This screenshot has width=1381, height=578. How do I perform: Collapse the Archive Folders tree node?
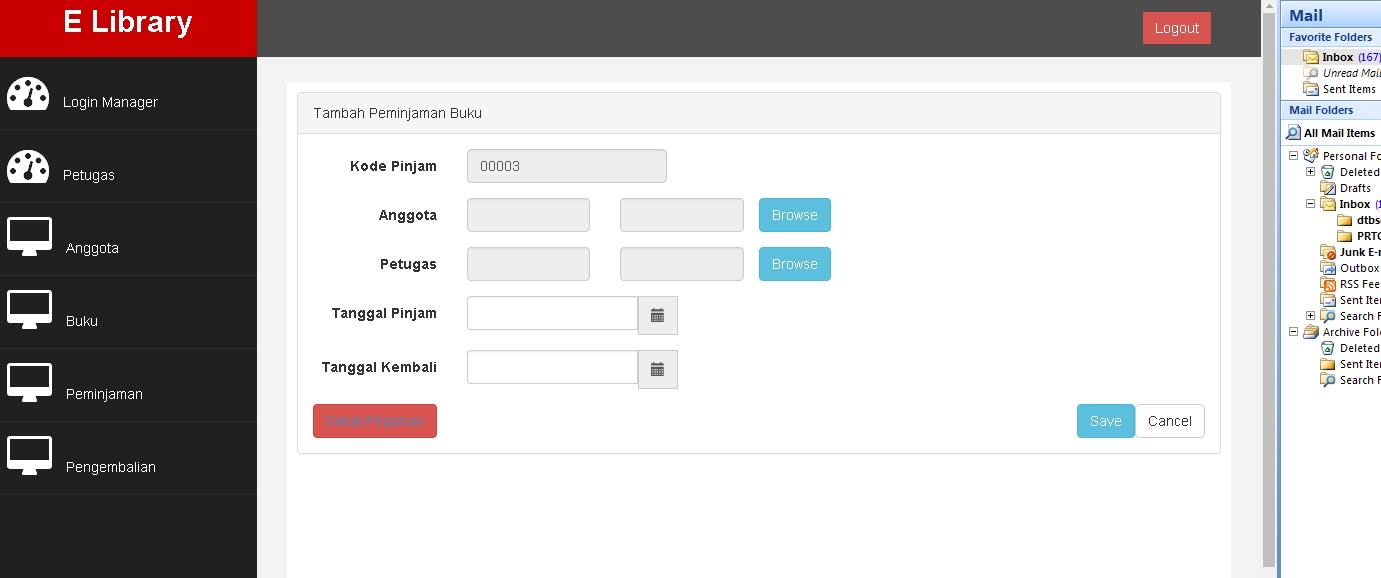1294,332
